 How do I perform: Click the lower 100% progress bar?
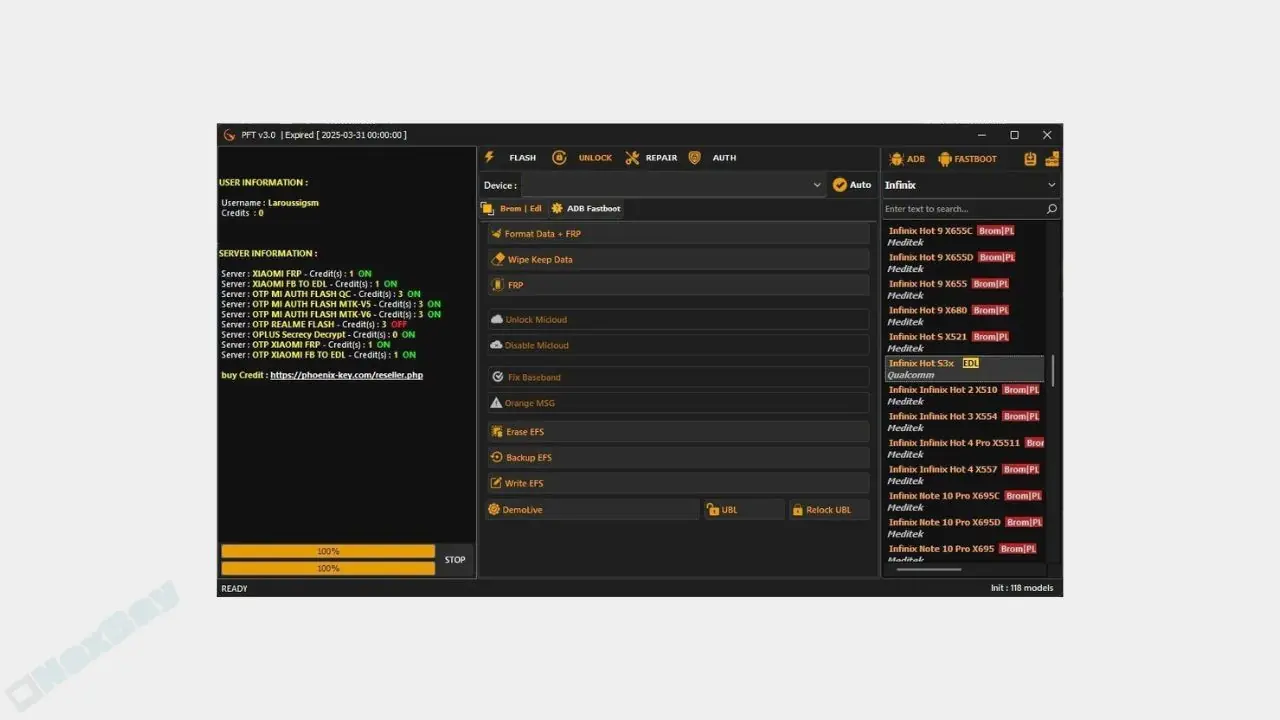(x=328, y=568)
